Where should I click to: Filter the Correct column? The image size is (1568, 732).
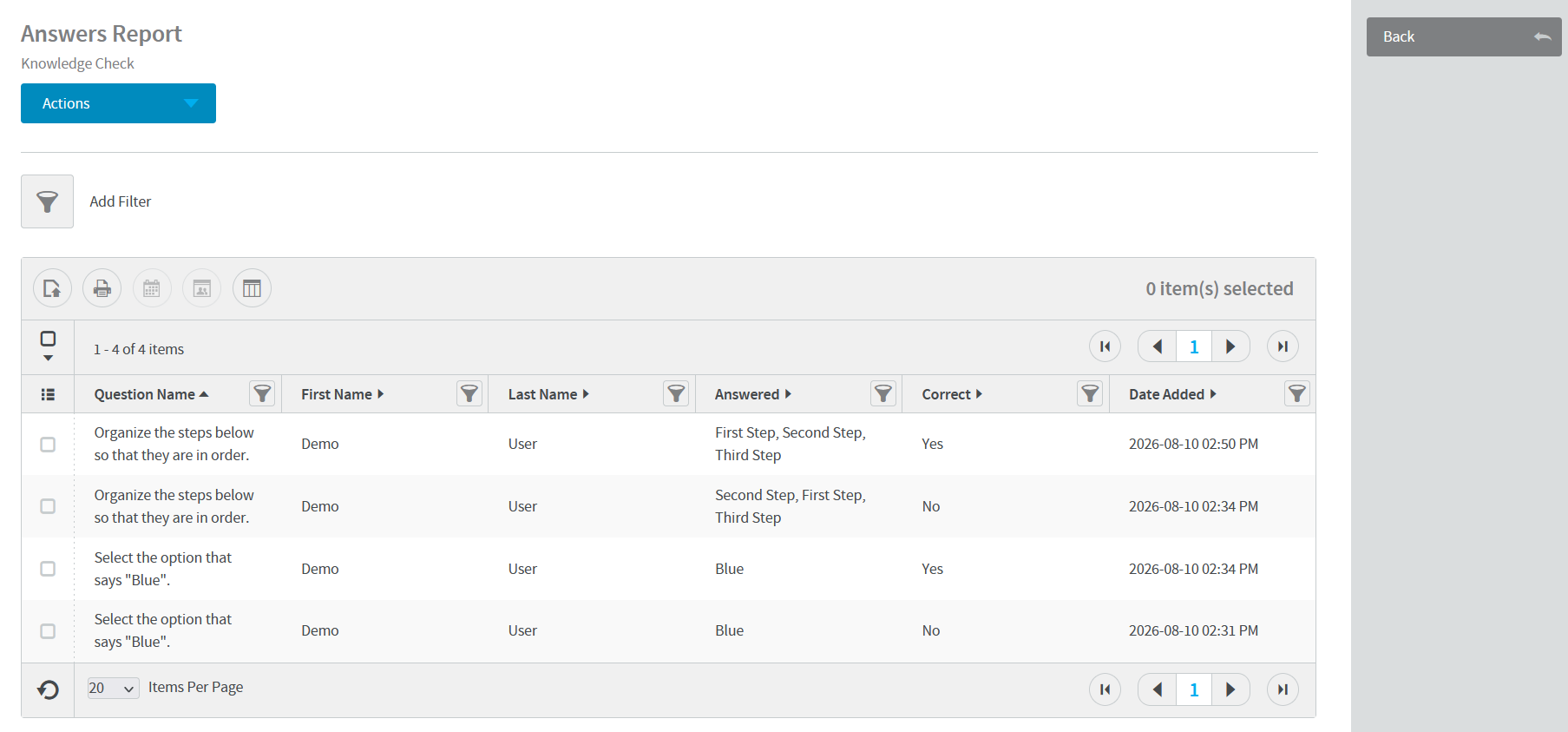(x=1090, y=394)
